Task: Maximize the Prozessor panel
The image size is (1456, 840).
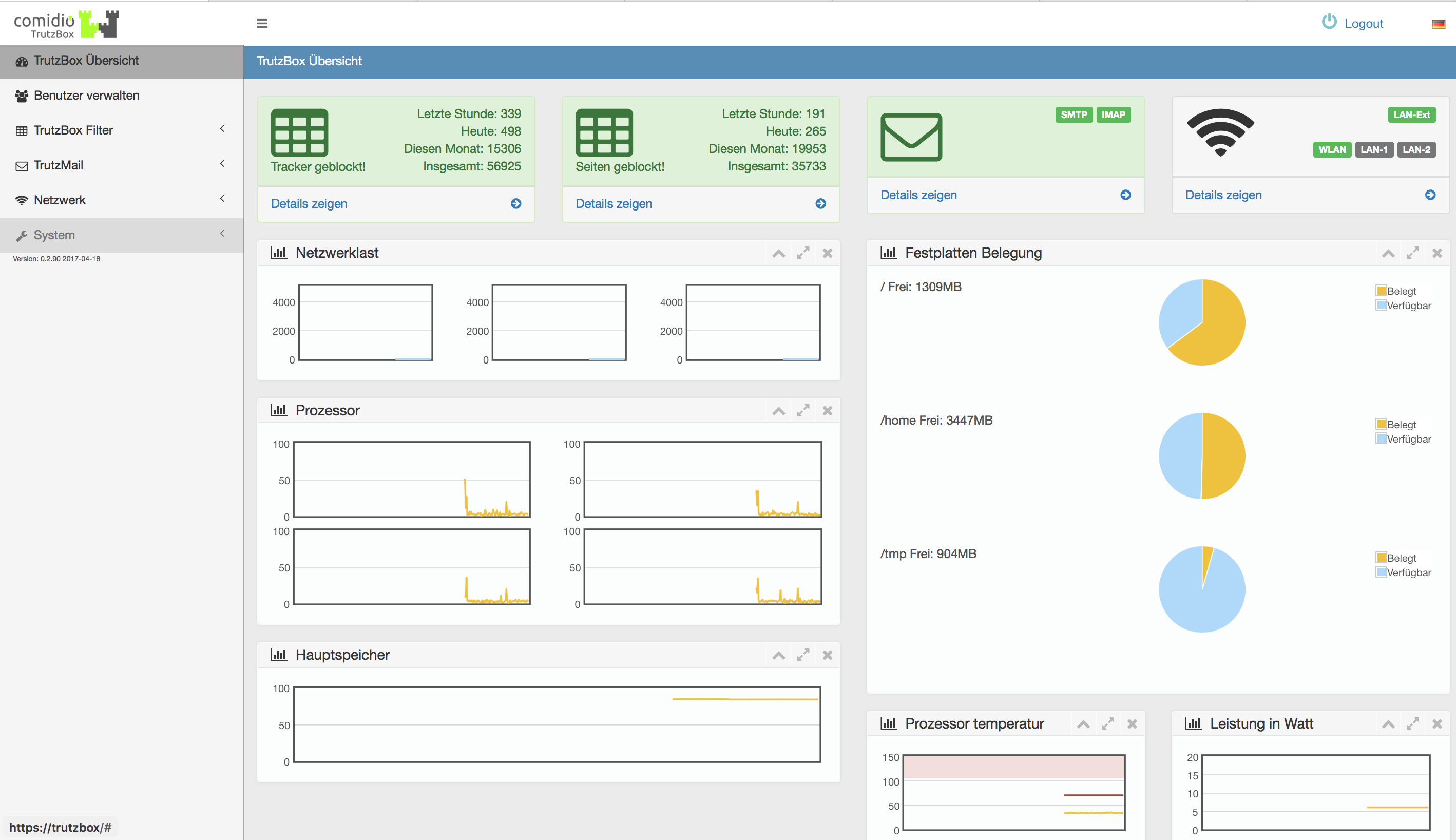Action: point(803,410)
